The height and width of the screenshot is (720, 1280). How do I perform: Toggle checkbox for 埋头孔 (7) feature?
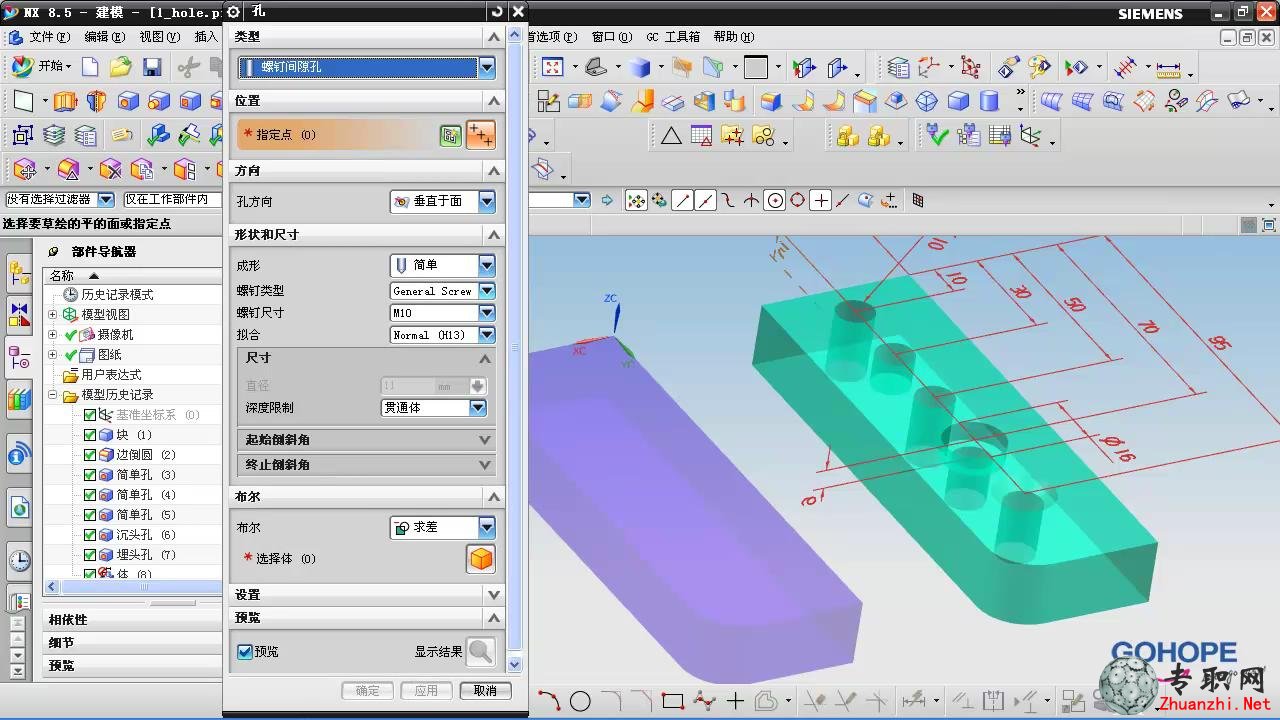click(x=90, y=555)
